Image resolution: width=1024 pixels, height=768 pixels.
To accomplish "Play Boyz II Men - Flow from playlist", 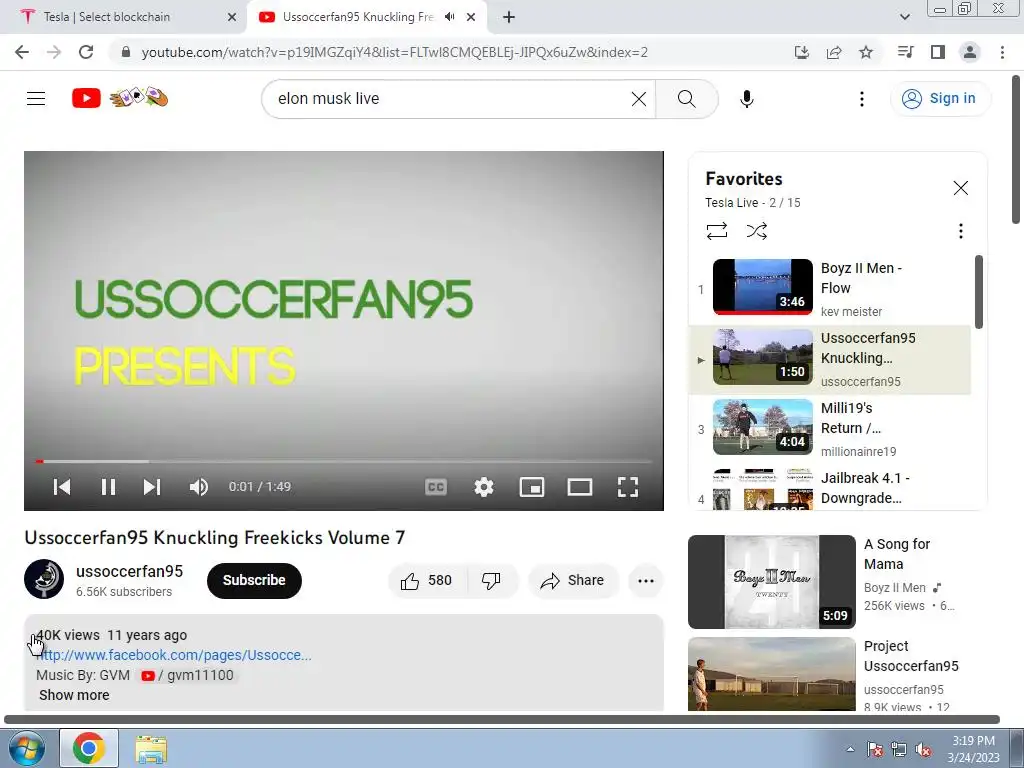I will pyautogui.click(x=829, y=289).
